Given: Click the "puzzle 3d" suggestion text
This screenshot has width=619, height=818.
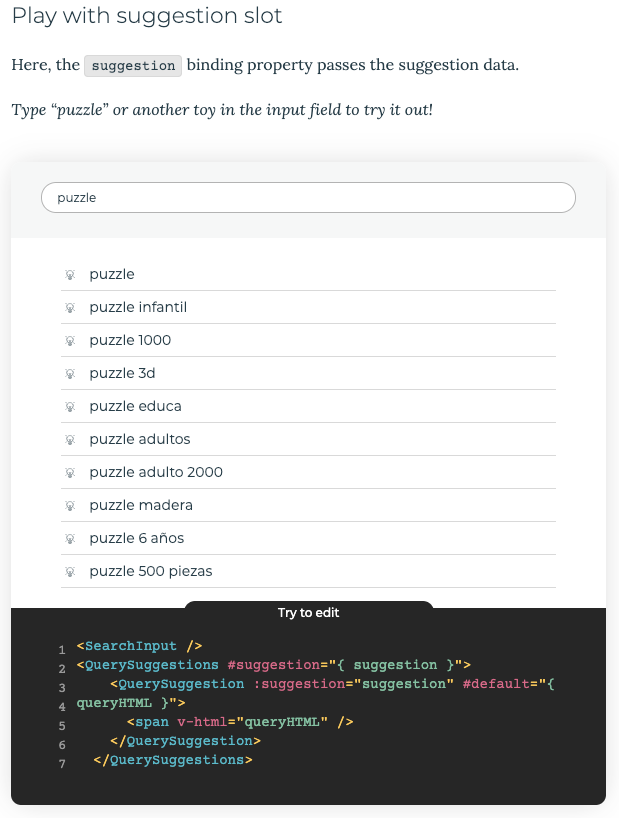Looking at the screenshot, I should tap(123, 374).
